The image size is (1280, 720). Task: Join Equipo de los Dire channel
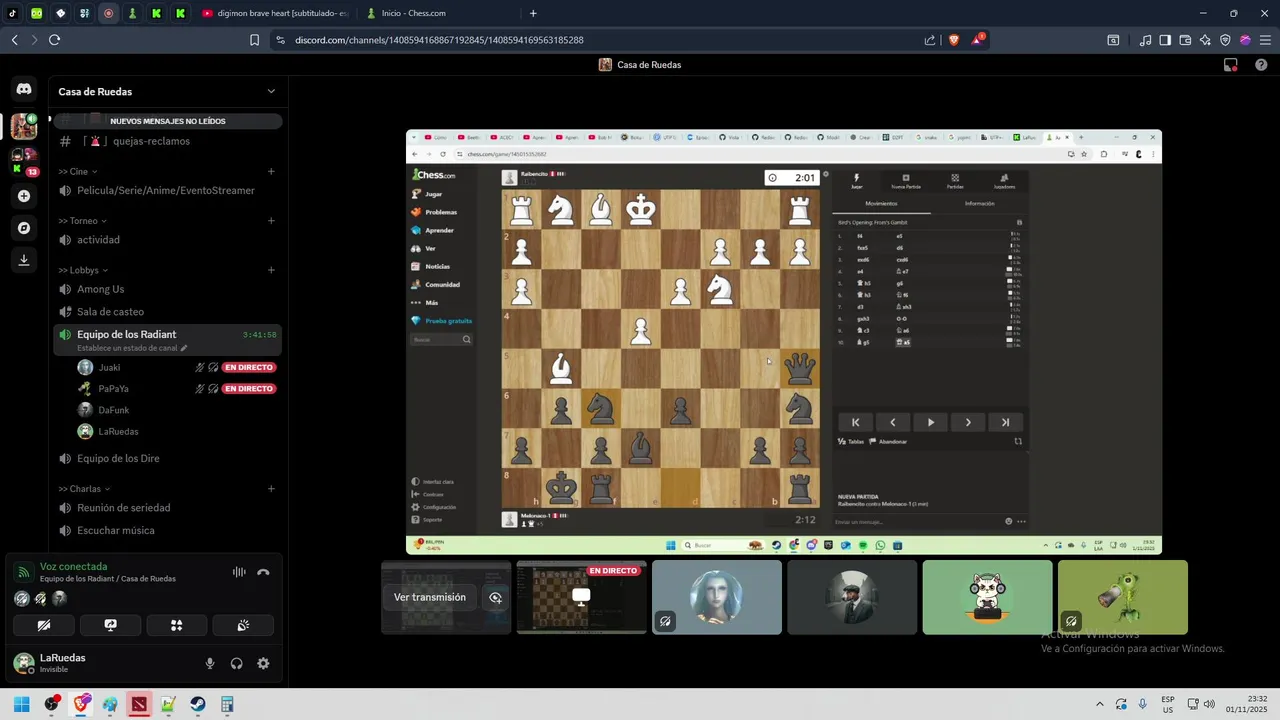(x=167, y=458)
